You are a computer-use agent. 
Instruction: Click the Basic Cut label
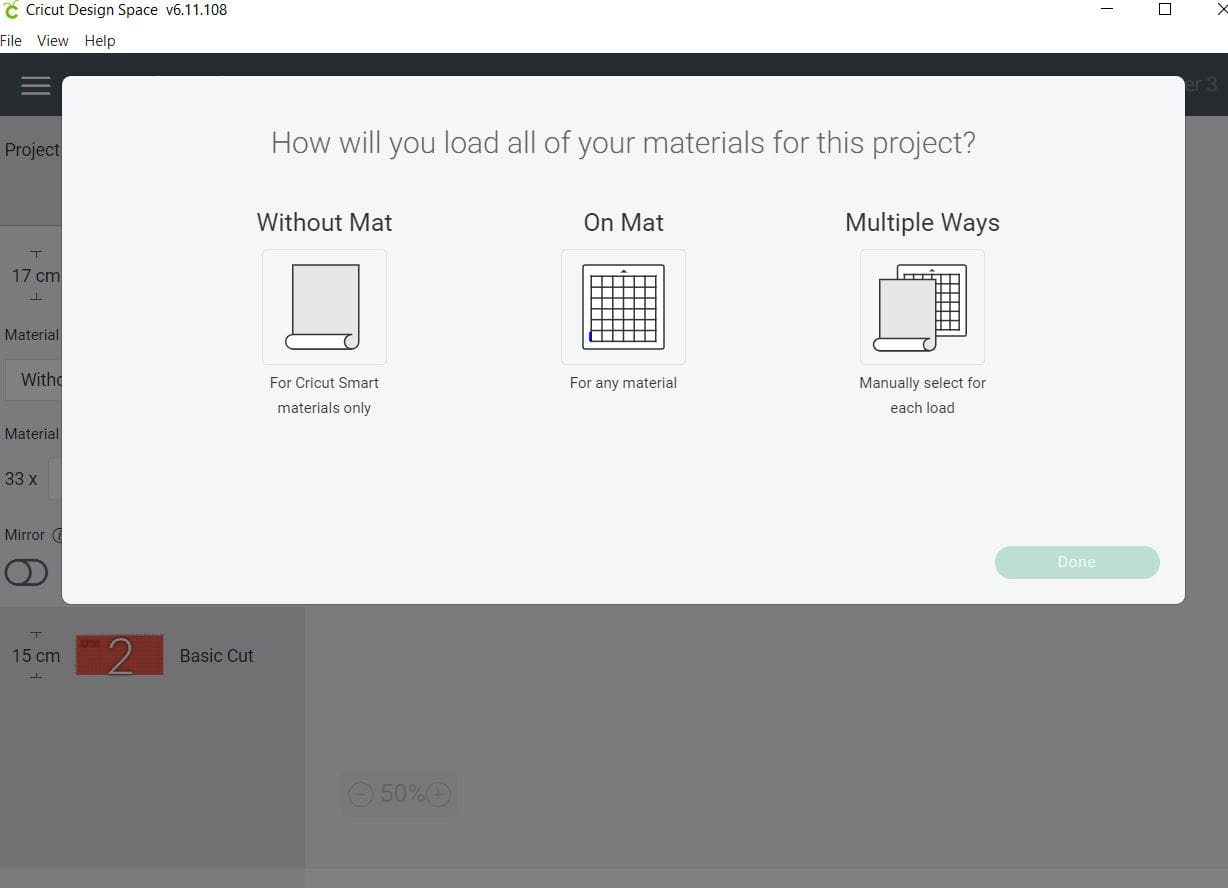(217, 656)
